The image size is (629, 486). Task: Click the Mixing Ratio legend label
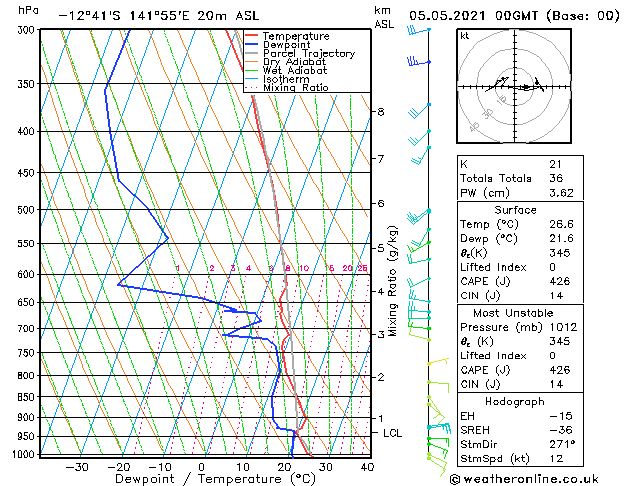(296, 87)
